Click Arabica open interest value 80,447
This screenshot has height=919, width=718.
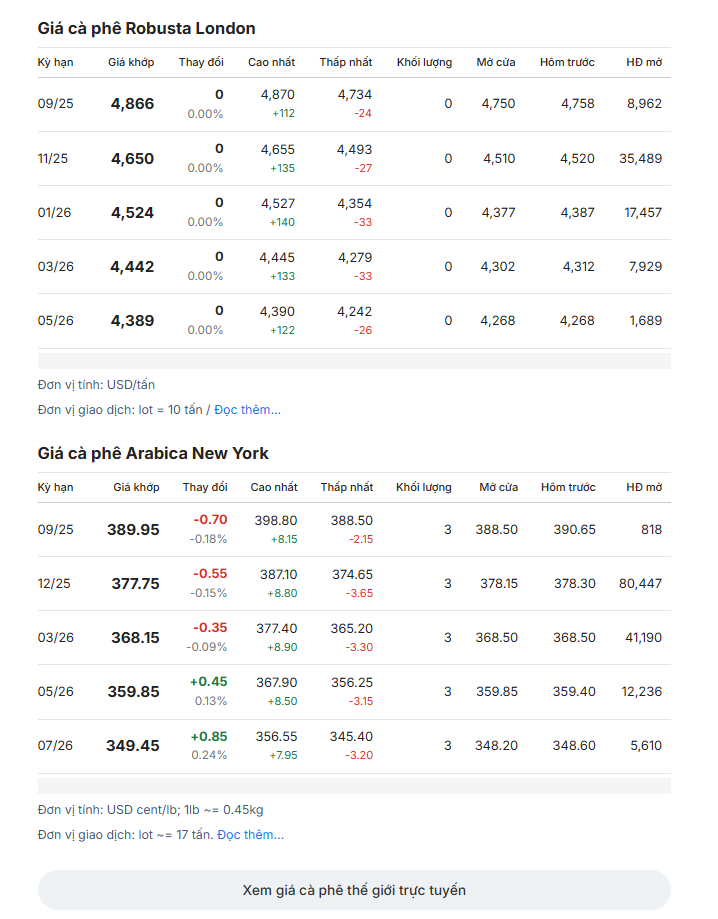click(641, 583)
